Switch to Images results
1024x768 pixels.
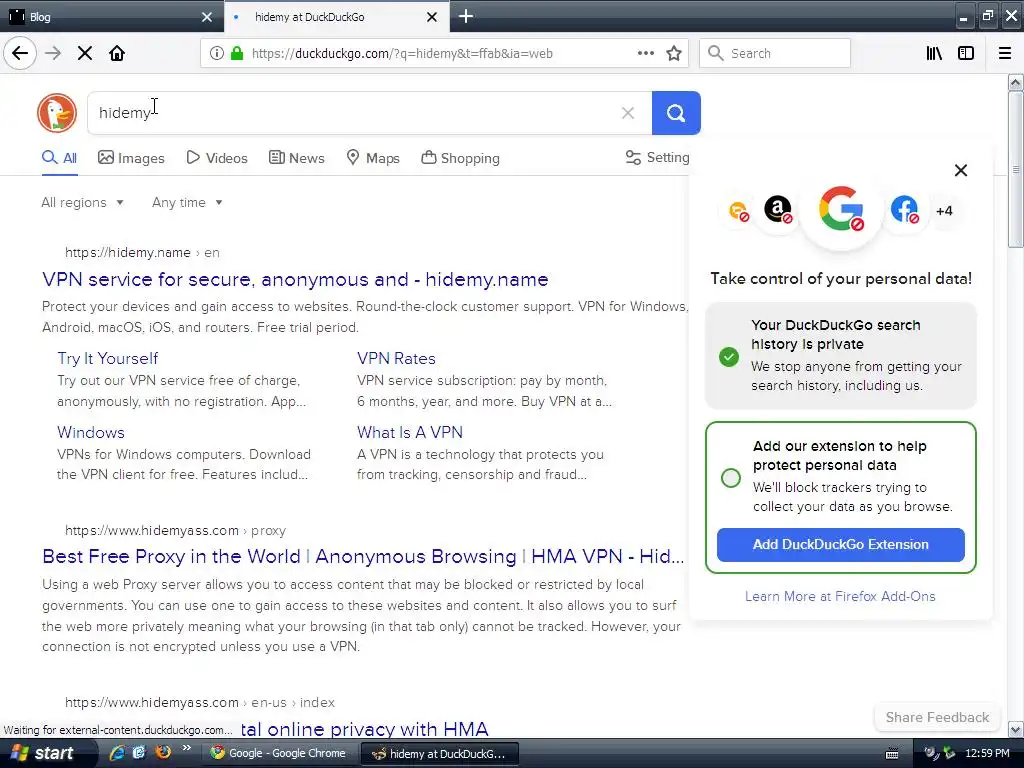click(131, 158)
